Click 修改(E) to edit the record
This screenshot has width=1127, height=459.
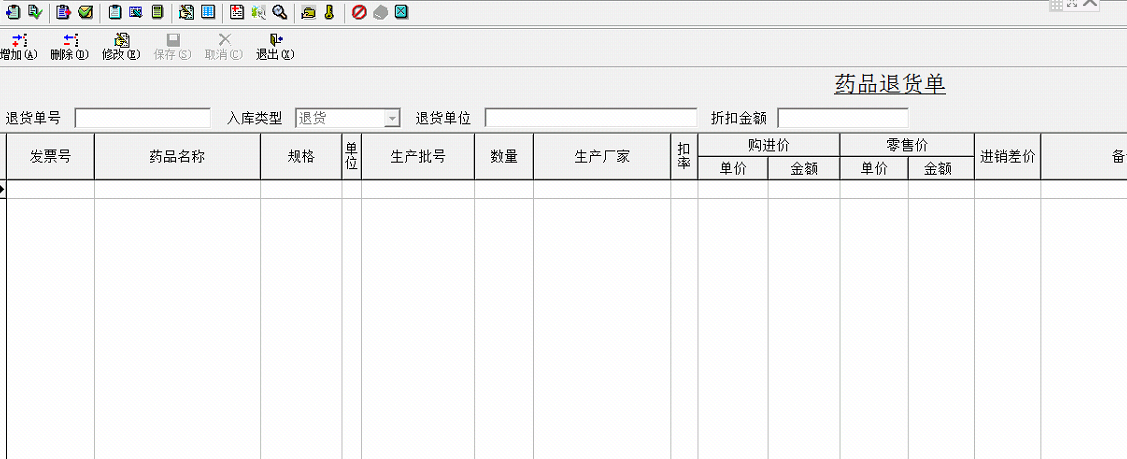121,47
